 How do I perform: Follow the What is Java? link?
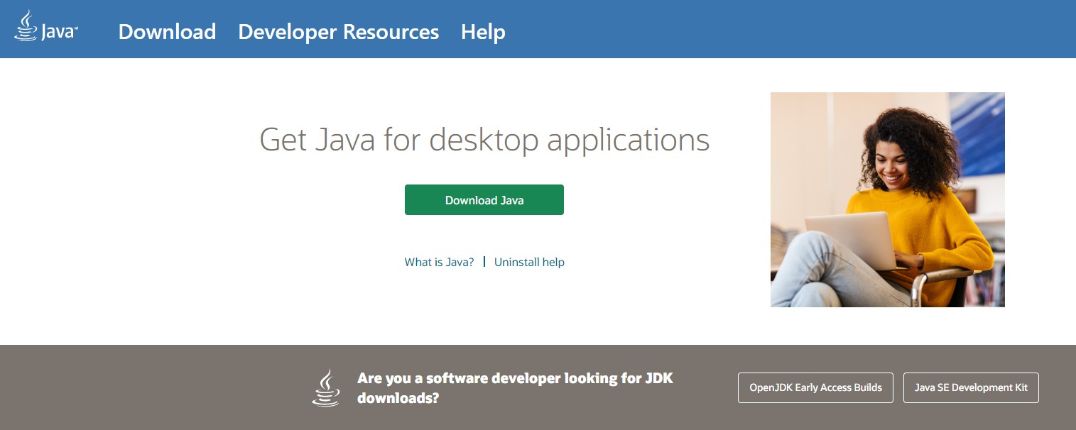click(439, 262)
